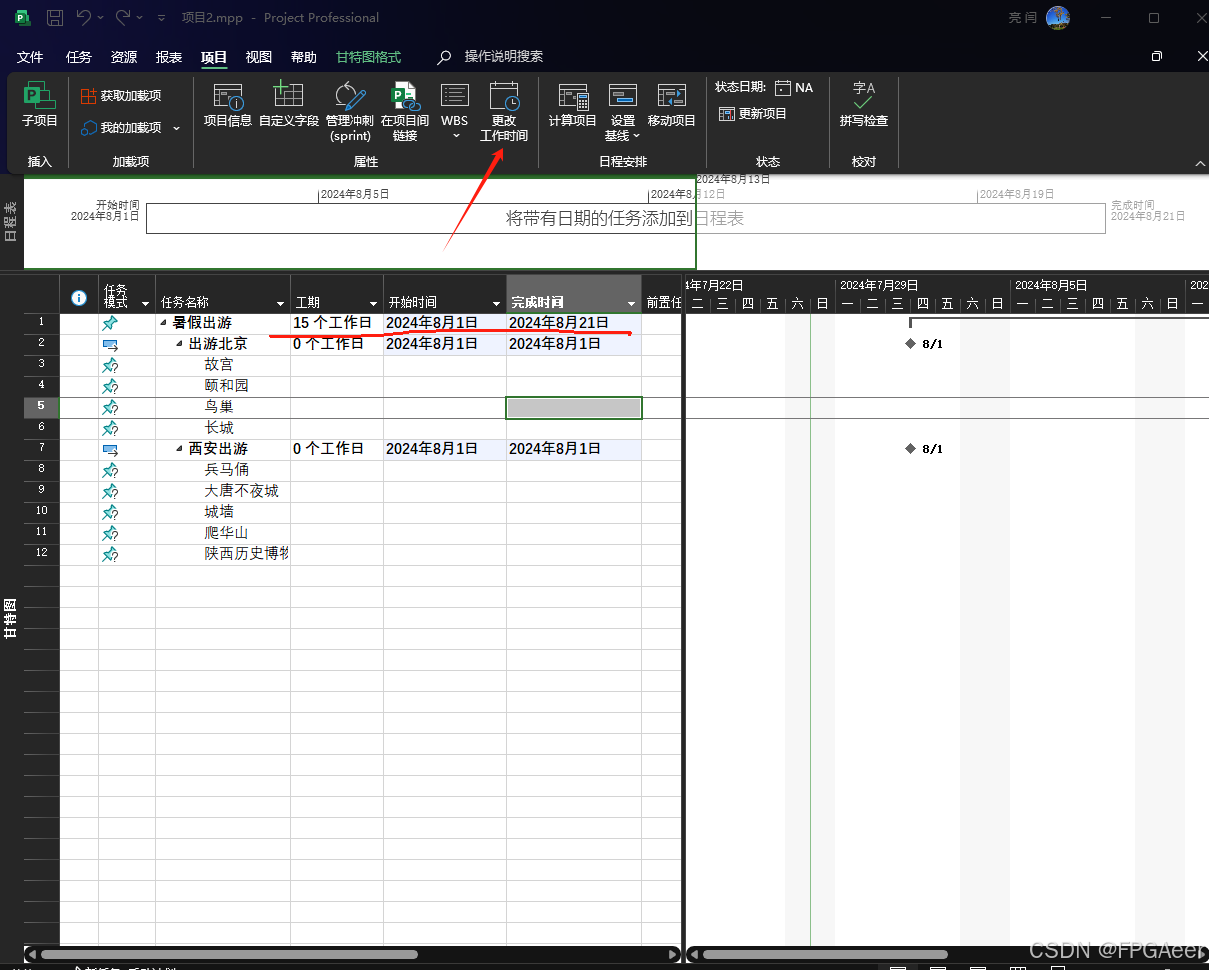Viewport: 1209px width, 970px height.
Task: Run 拼写检查 spelling check
Action: (x=864, y=105)
